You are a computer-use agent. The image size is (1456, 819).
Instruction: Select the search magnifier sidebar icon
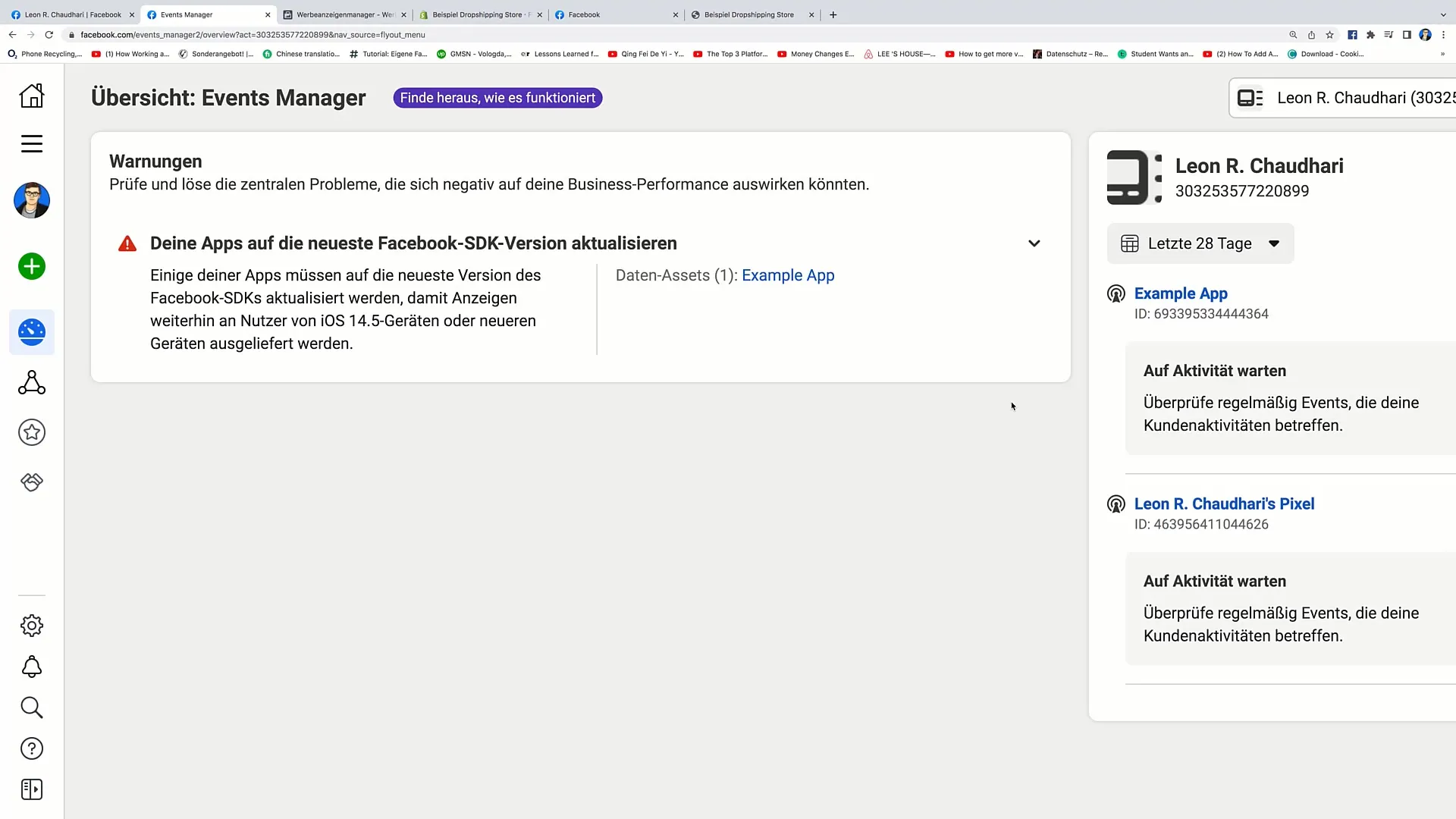(x=32, y=707)
